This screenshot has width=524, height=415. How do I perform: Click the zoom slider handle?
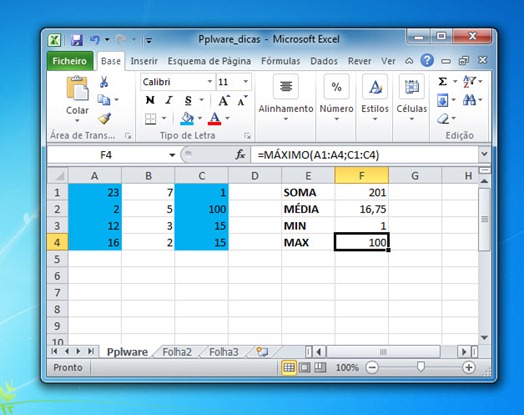click(420, 367)
